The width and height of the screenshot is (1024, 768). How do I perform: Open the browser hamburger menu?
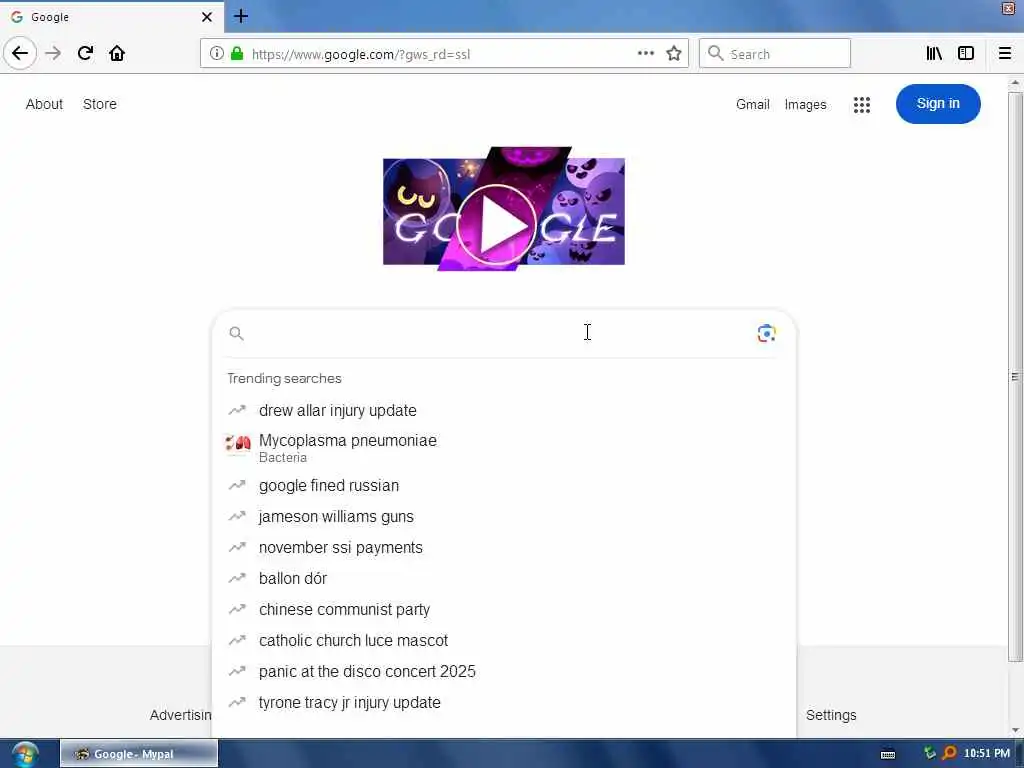1005,54
